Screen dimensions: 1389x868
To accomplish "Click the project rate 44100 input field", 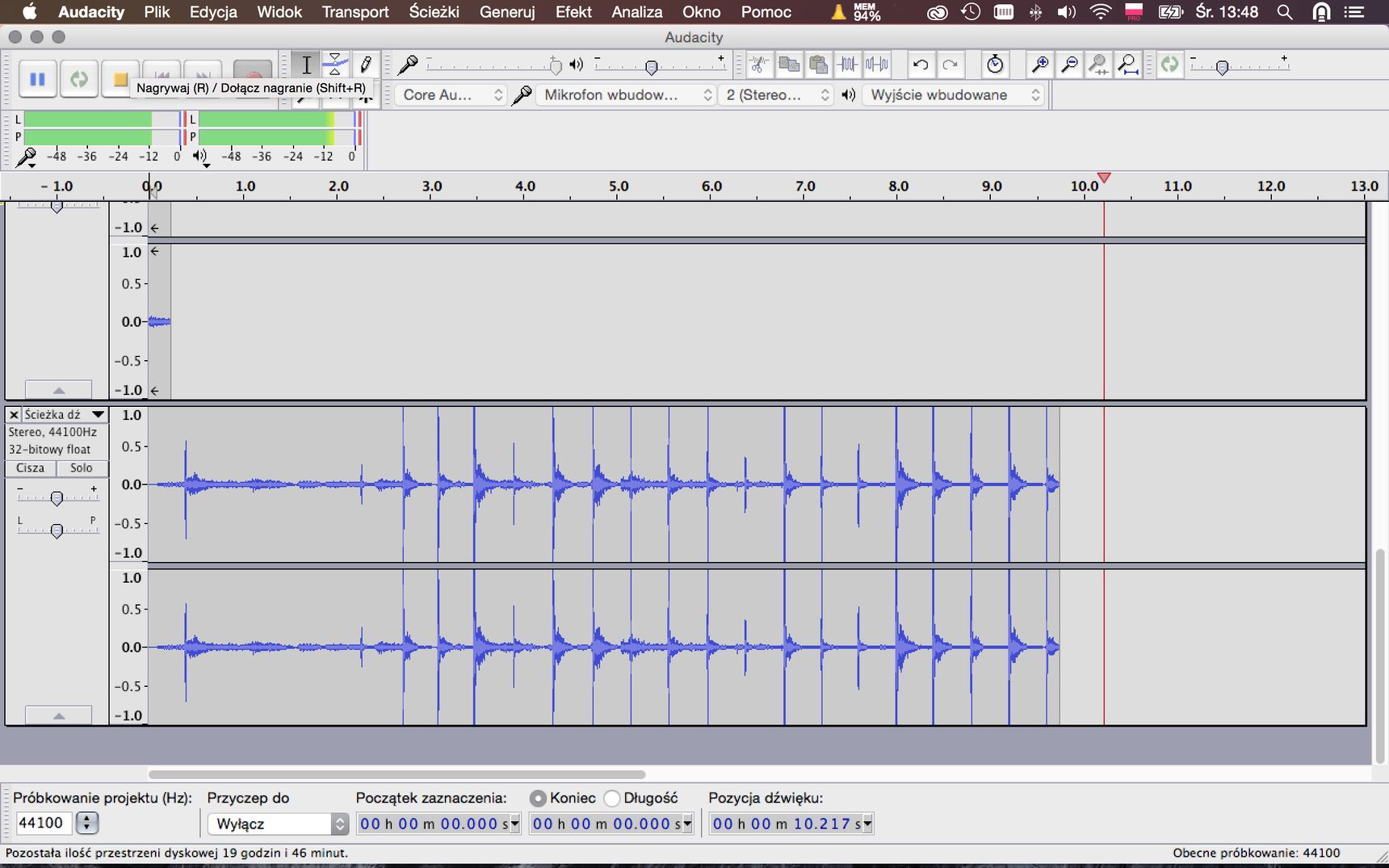I will 44,823.
